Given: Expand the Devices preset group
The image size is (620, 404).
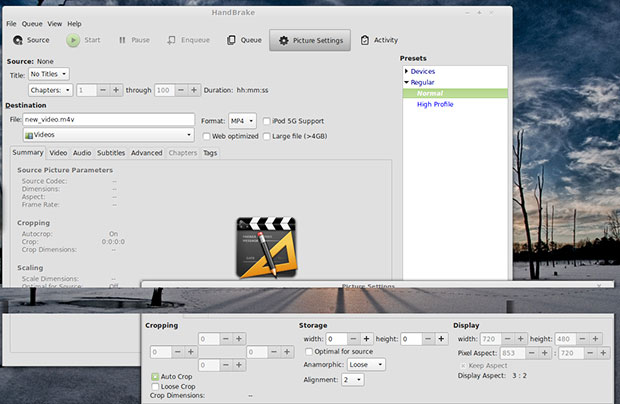Looking at the screenshot, I should click(406, 71).
